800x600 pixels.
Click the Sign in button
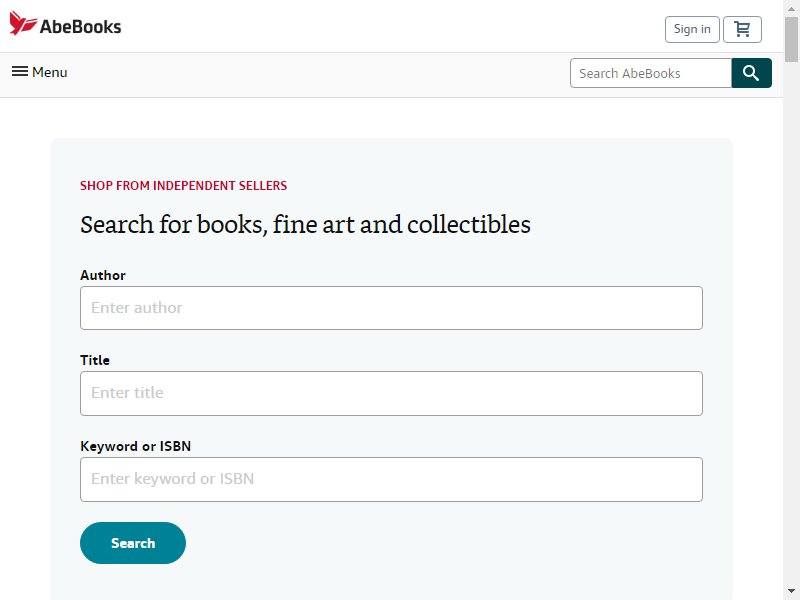tap(692, 30)
